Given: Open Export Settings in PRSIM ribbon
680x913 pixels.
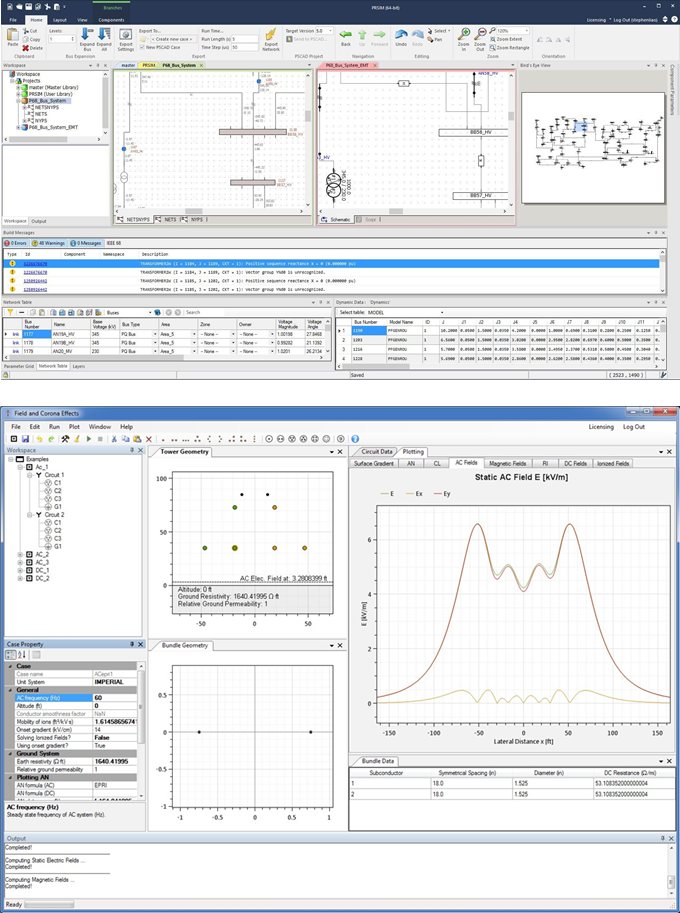Looking at the screenshot, I should pyautogui.click(x=126, y=38).
